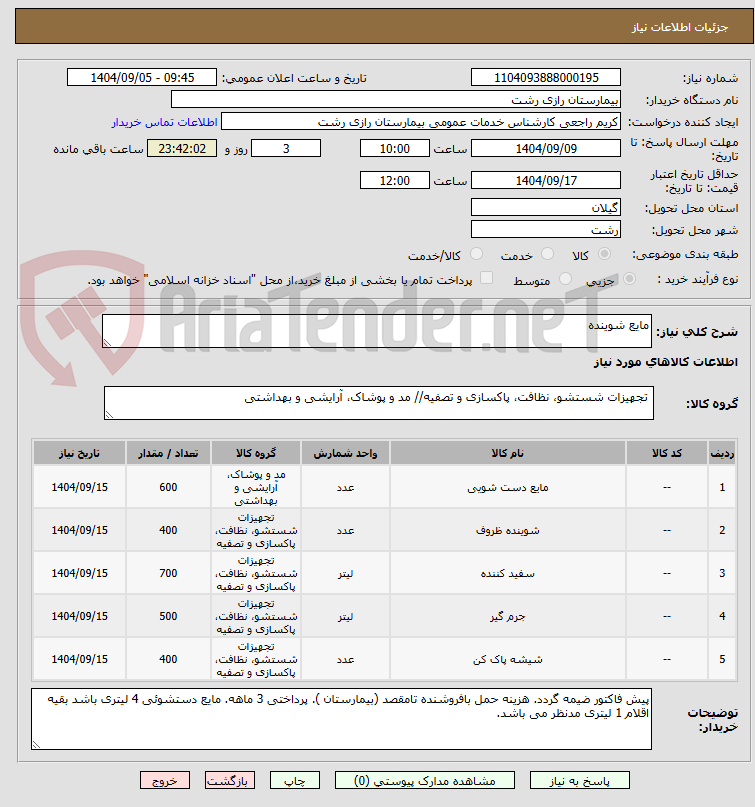755x807 pixels.
Task: Click the remaining days field showing 3
Action: [x=286, y=149]
